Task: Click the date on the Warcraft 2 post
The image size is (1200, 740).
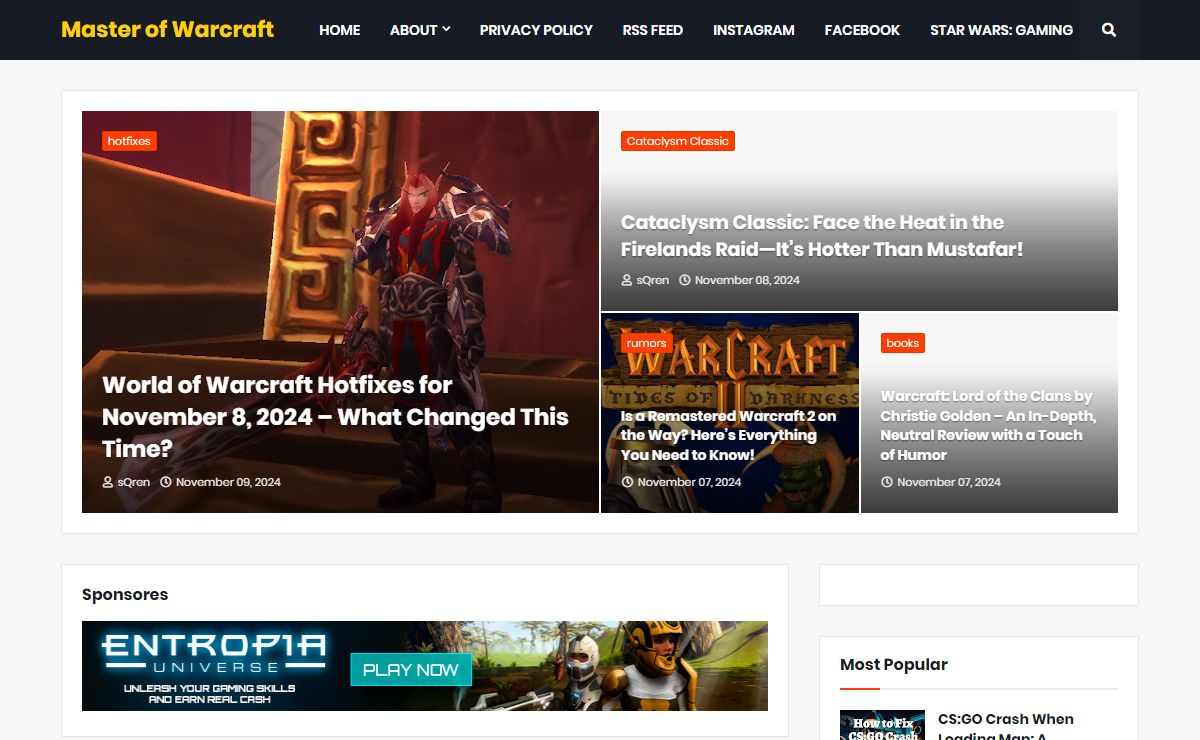Action: coord(689,482)
